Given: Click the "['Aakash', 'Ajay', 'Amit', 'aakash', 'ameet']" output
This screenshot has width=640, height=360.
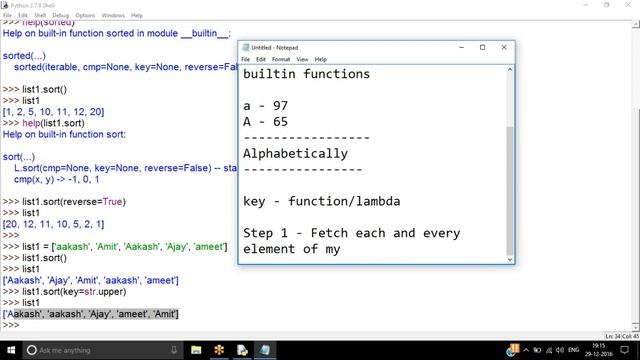Looking at the screenshot, I should 91,280.
